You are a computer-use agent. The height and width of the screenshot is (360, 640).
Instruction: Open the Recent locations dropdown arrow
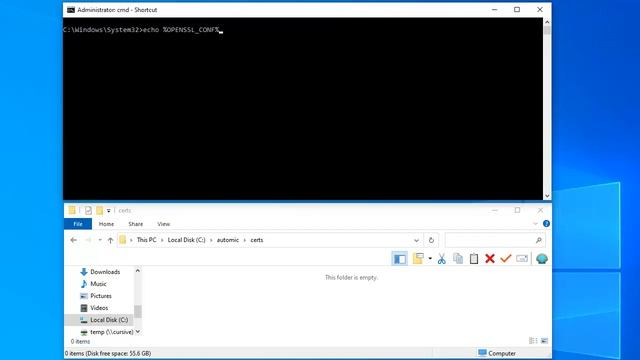point(100,240)
